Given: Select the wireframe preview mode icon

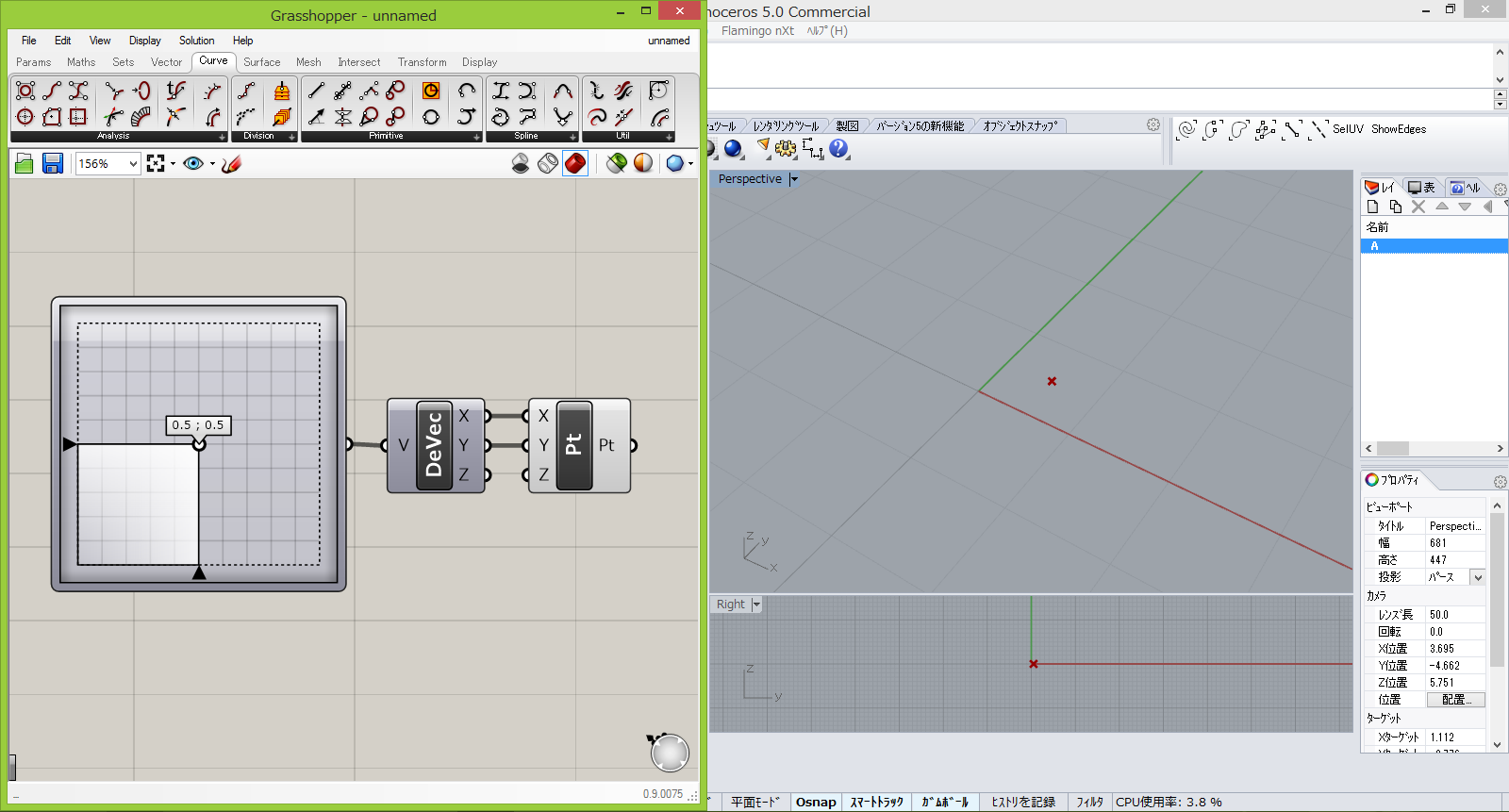Looking at the screenshot, I should [x=548, y=164].
